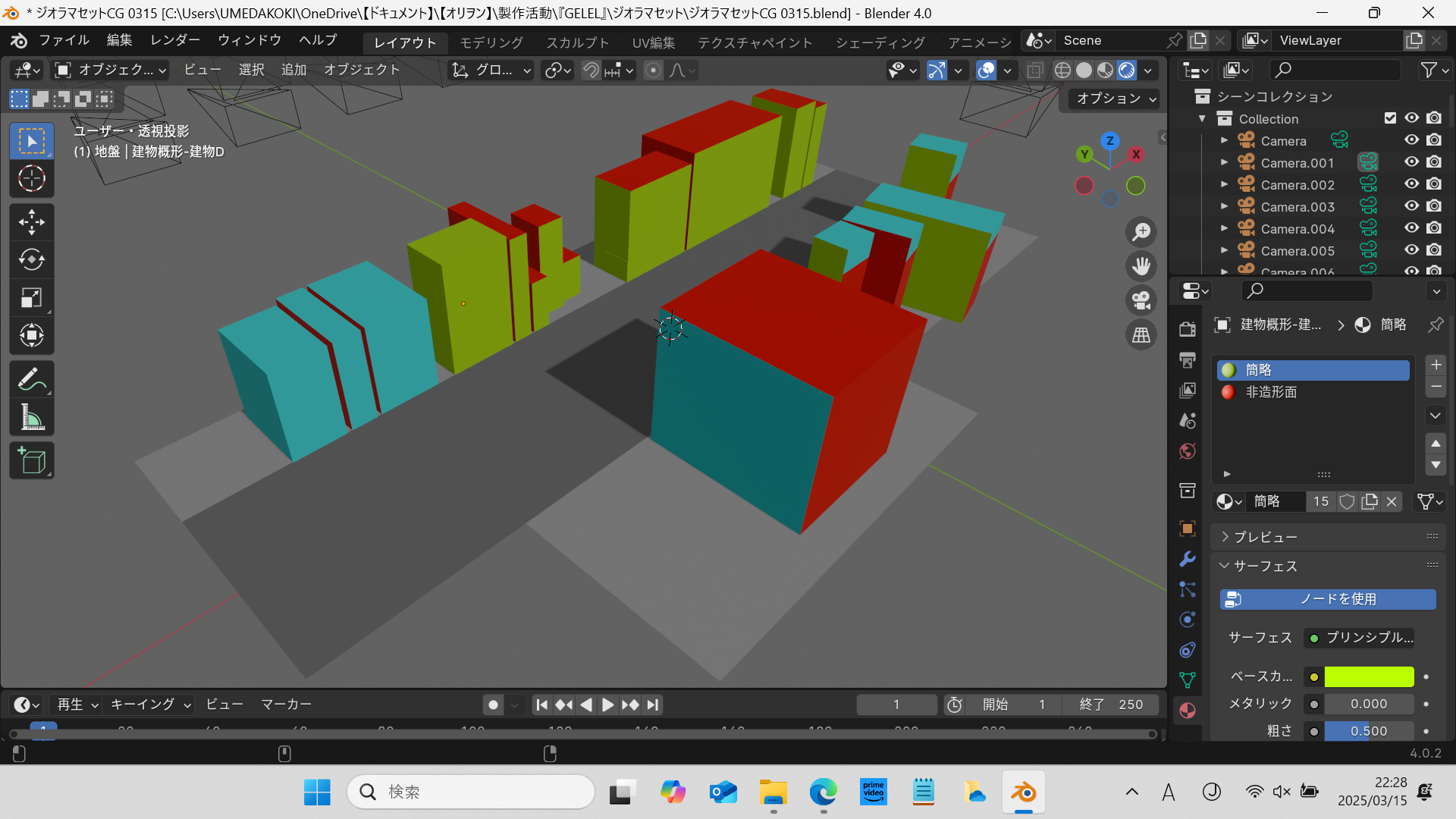Activate the Move tool
This screenshot has height=819, width=1456.
point(31,222)
